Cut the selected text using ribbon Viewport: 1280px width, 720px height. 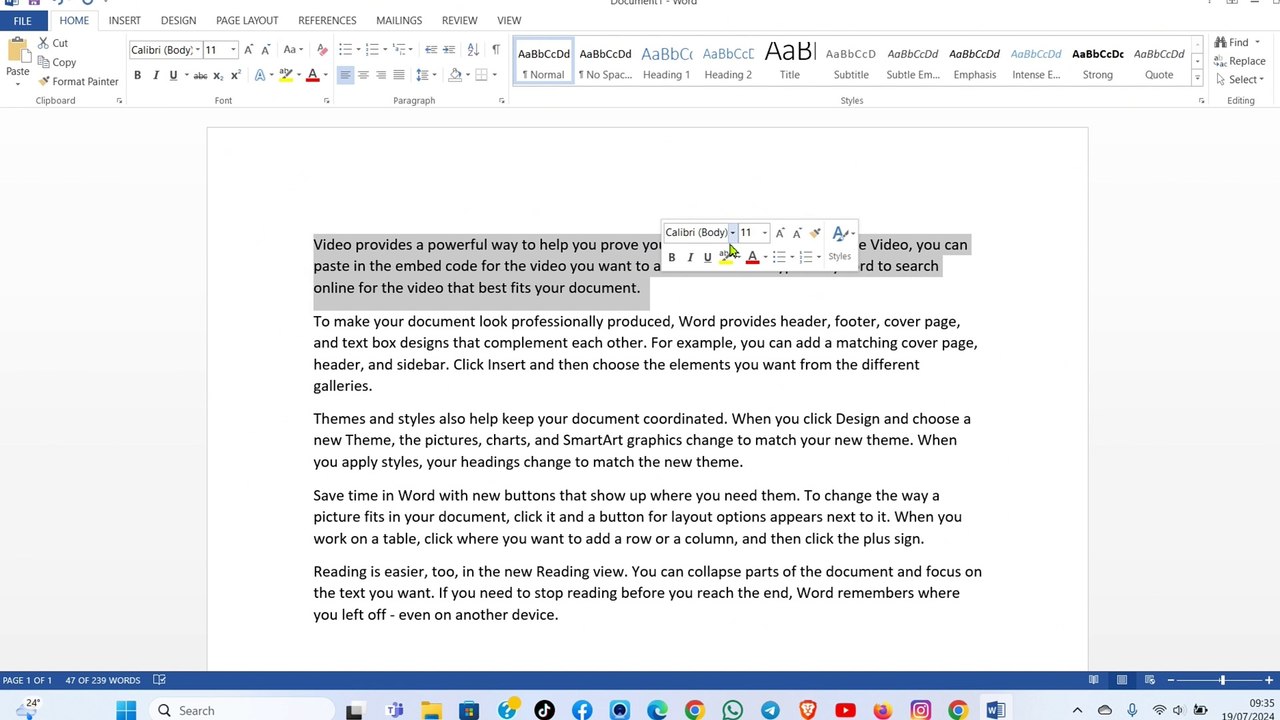point(53,43)
